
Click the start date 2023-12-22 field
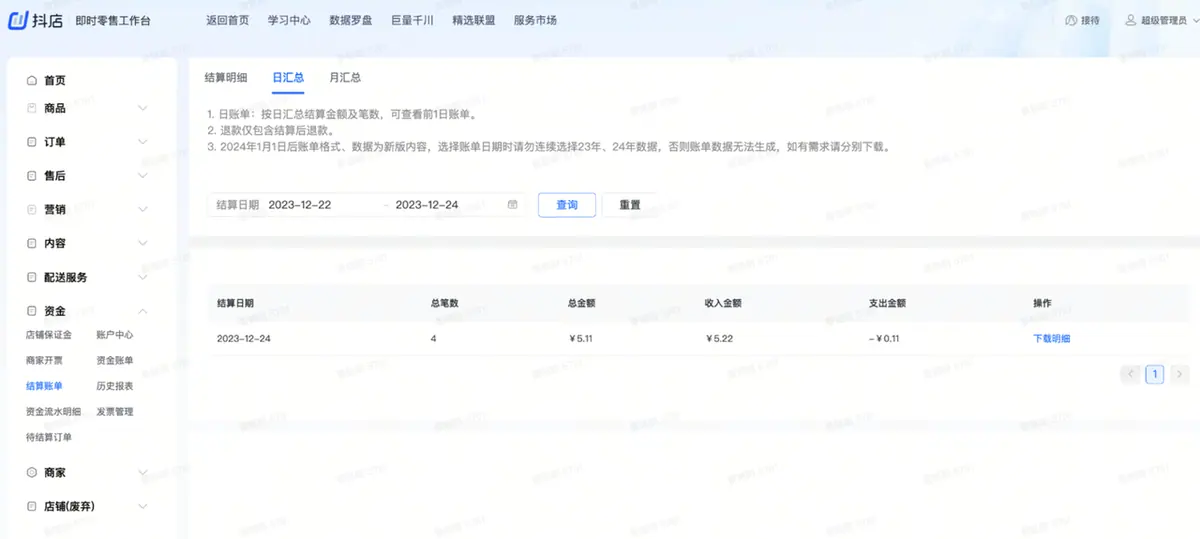point(300,204)
